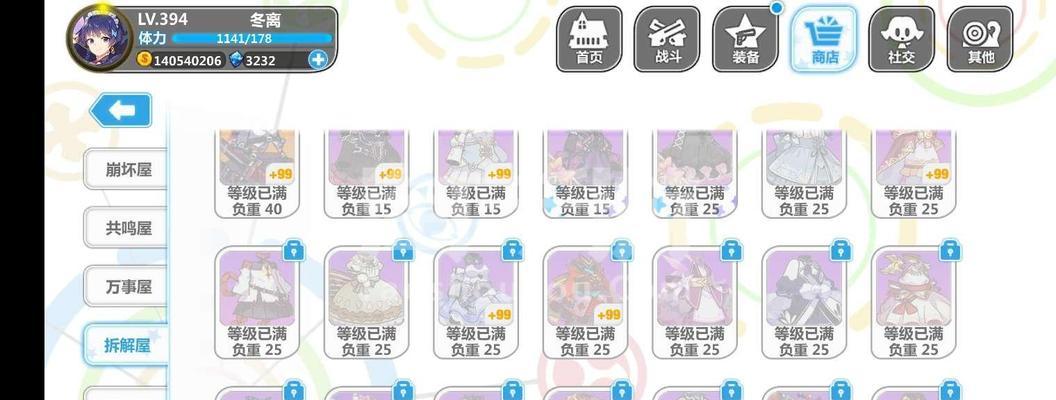
Task: Click the blue back arrow button
Action: click(x=121, y=110)
